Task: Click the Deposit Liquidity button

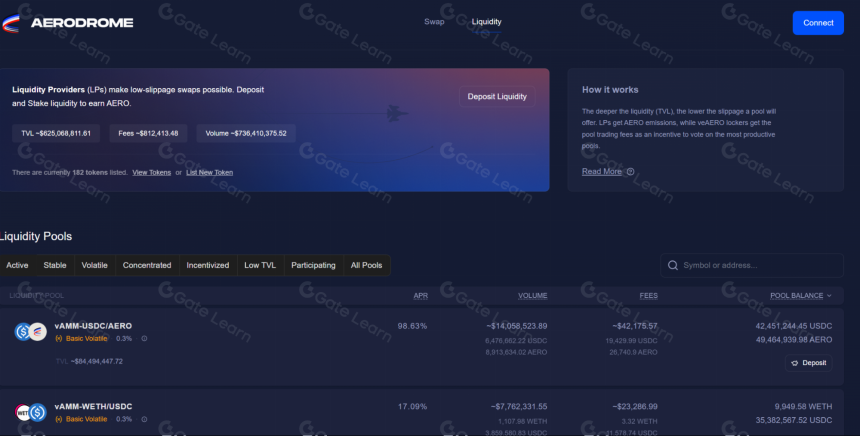Action: tap(497, 97)
